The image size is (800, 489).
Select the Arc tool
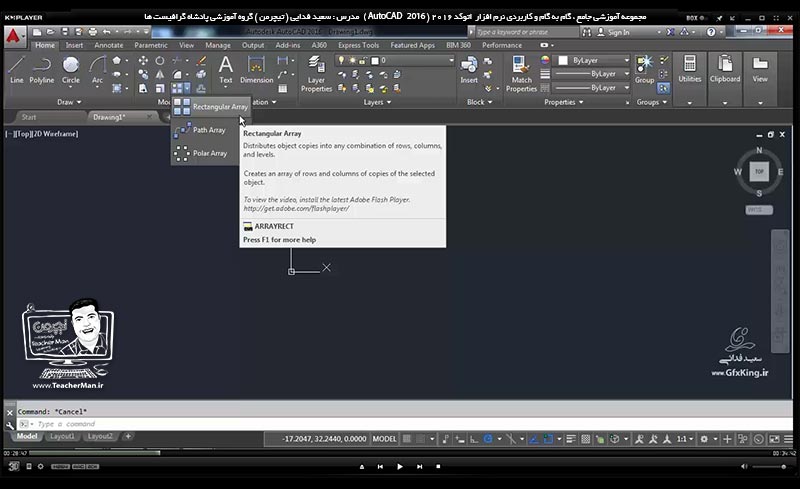click(97, 70)
